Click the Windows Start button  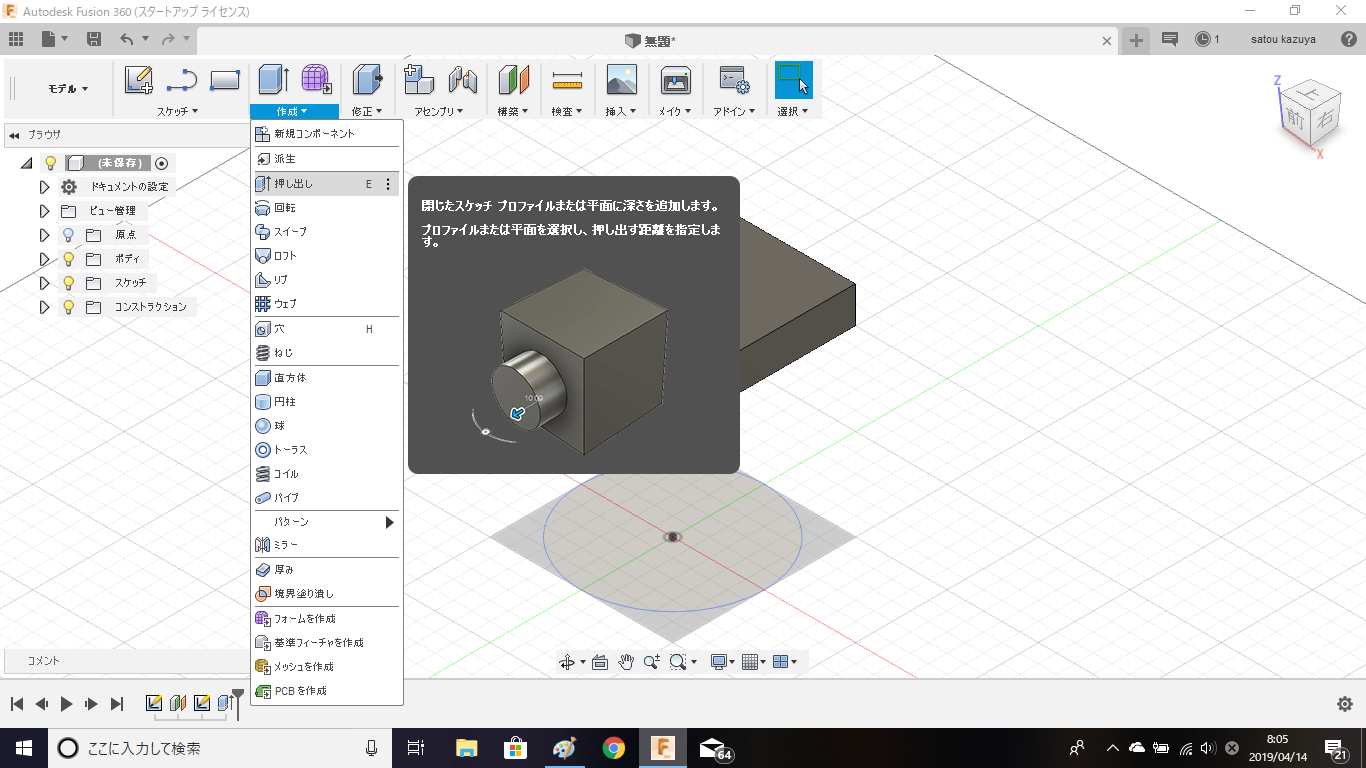click(x=23, y=748)
